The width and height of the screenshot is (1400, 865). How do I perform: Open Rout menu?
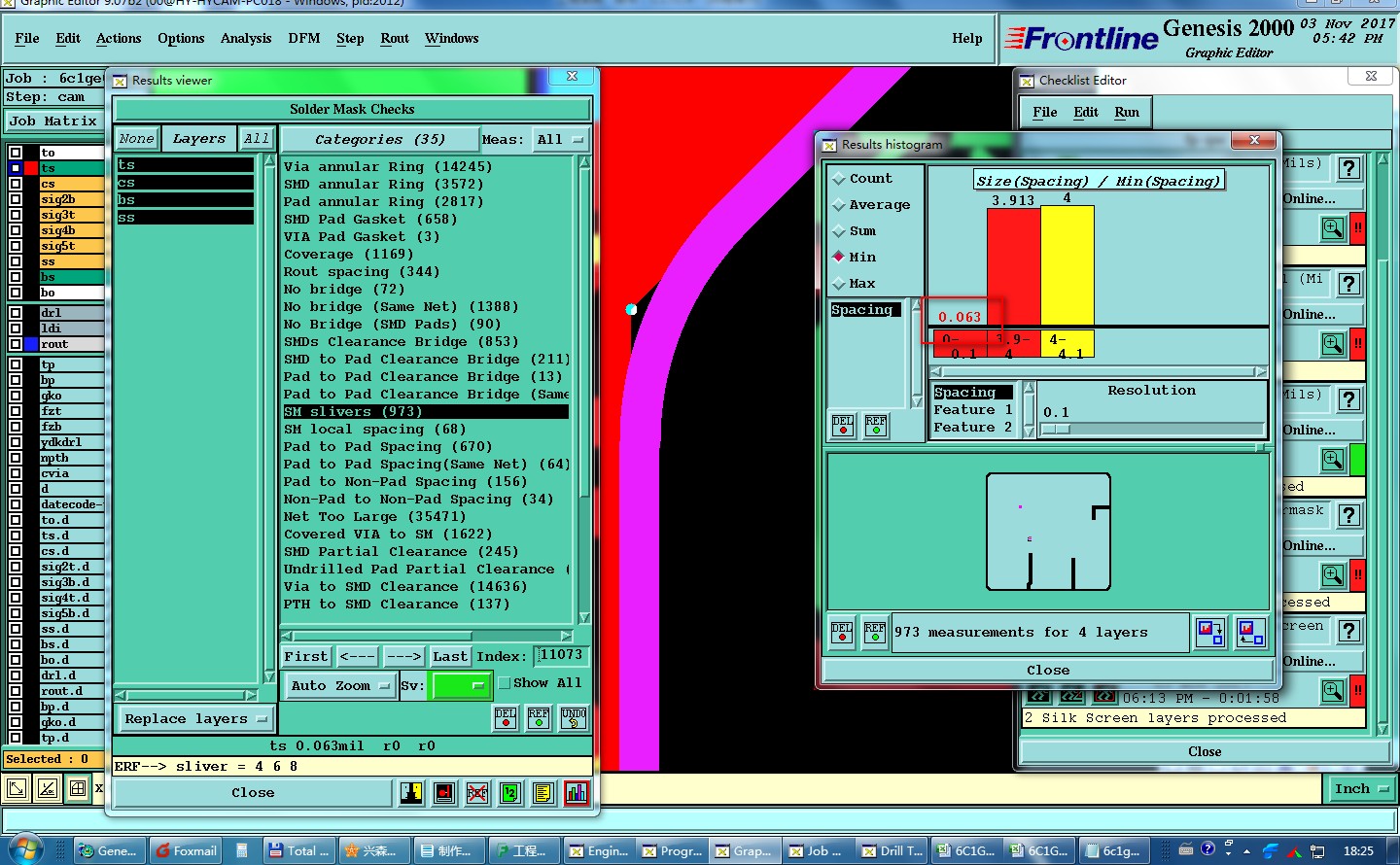[395, 39]
